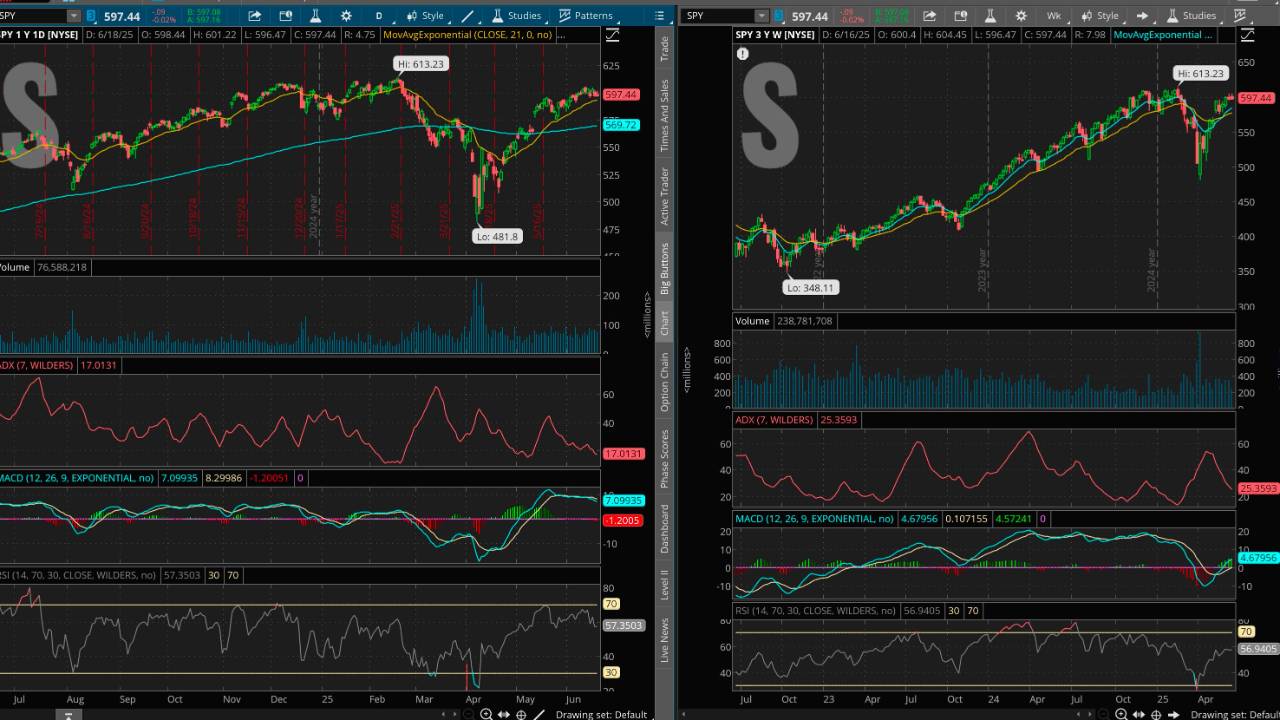Click the right-arrow drawing tool in right toolbar
Viewport: 1280px width, 720px height.
1142,16
